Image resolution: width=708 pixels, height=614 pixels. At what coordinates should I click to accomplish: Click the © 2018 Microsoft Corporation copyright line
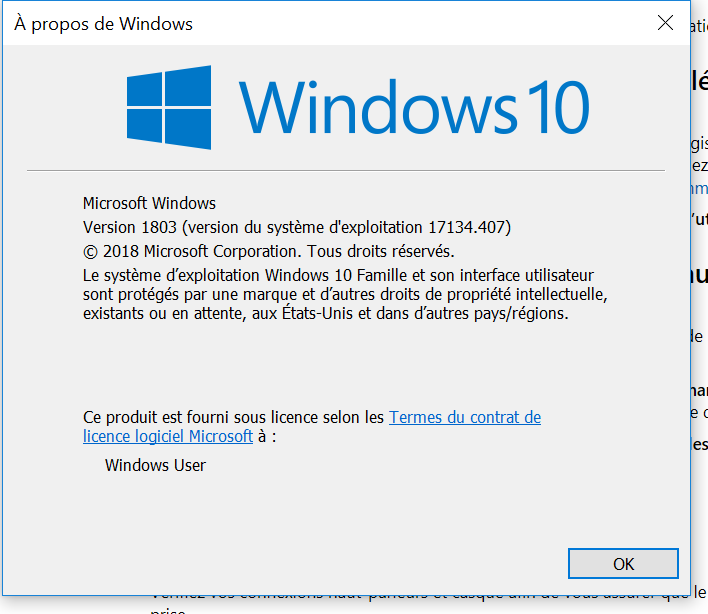269,251
